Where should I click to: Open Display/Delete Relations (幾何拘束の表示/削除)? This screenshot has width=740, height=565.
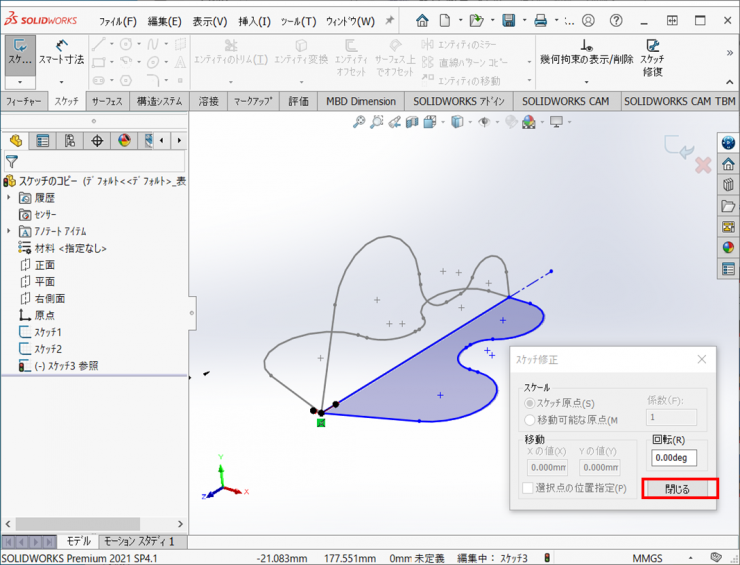point(585,52)
